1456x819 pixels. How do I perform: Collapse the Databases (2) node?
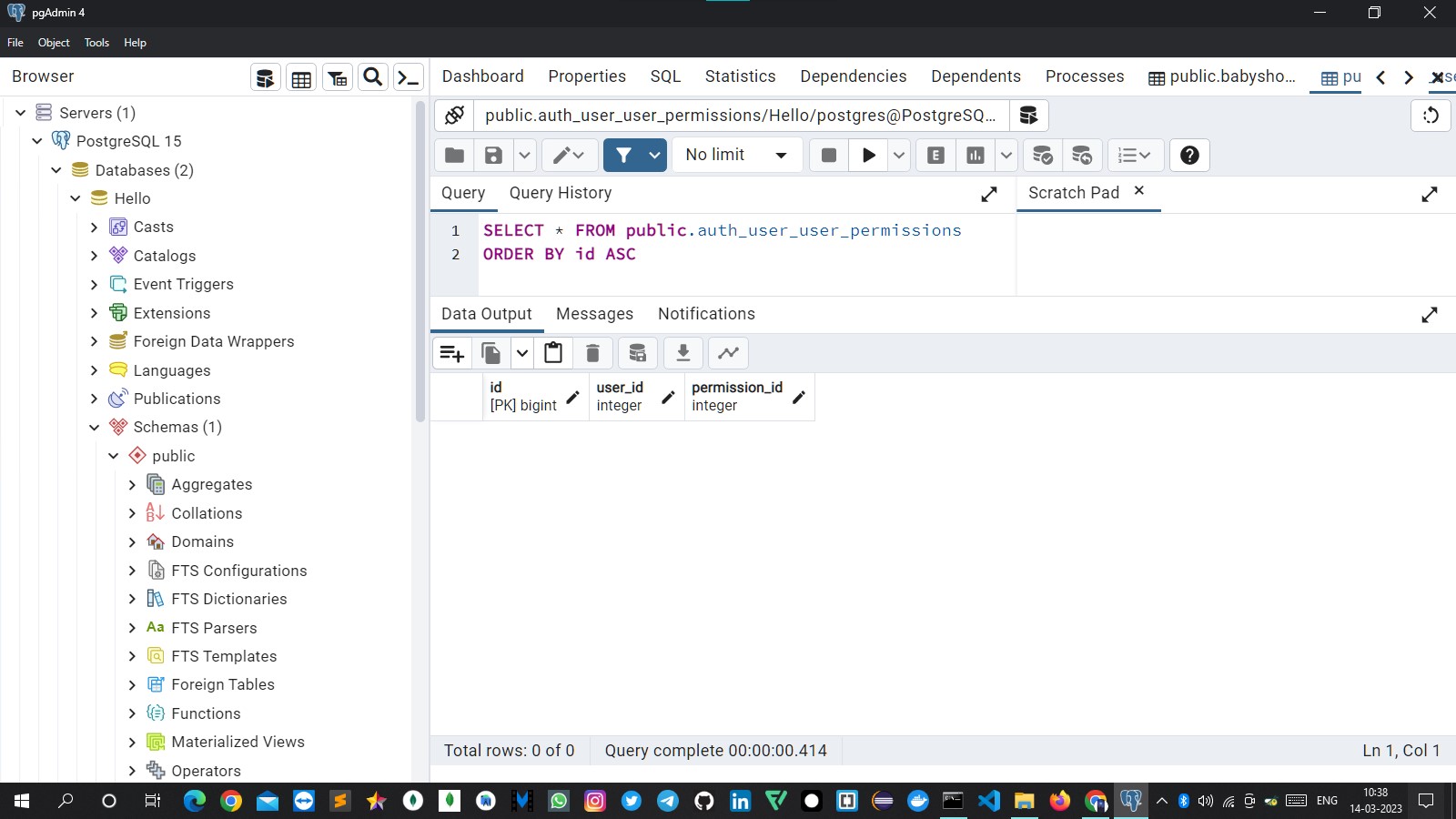pyautogui.click(x=56, y=170)
